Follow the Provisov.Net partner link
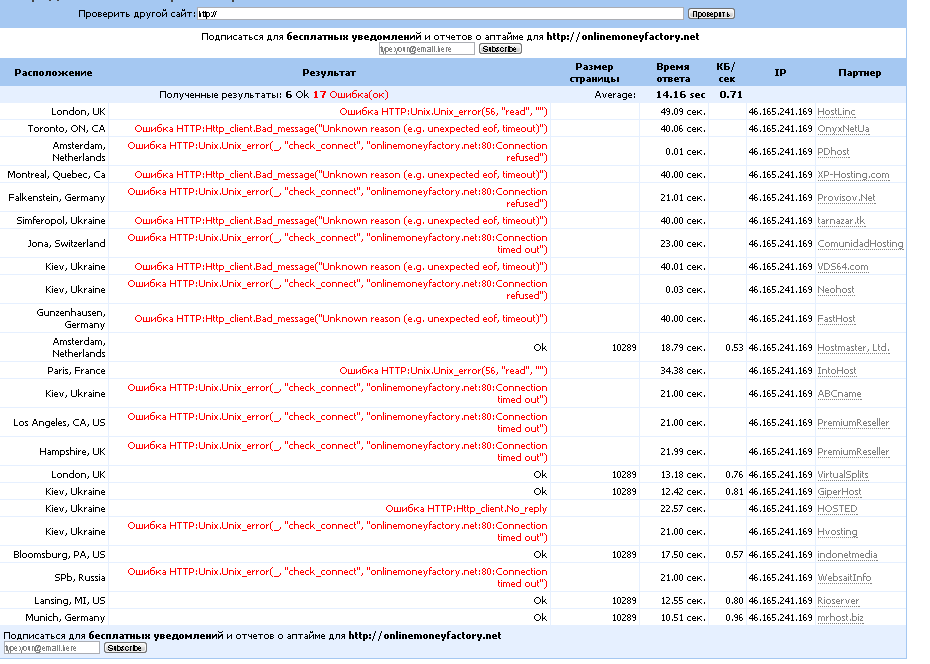The image size is (930, 664). click(x=845, y=198)
